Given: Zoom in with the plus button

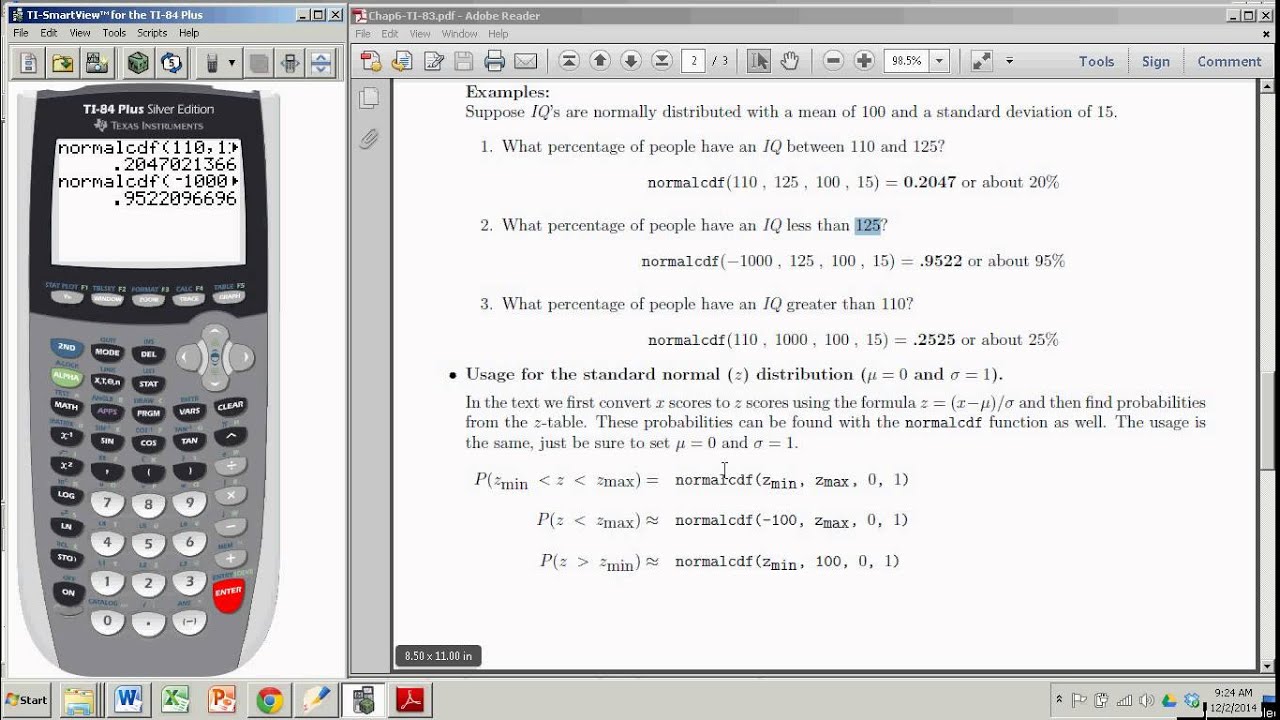Looking at the screenshot, I should (864, 61).
